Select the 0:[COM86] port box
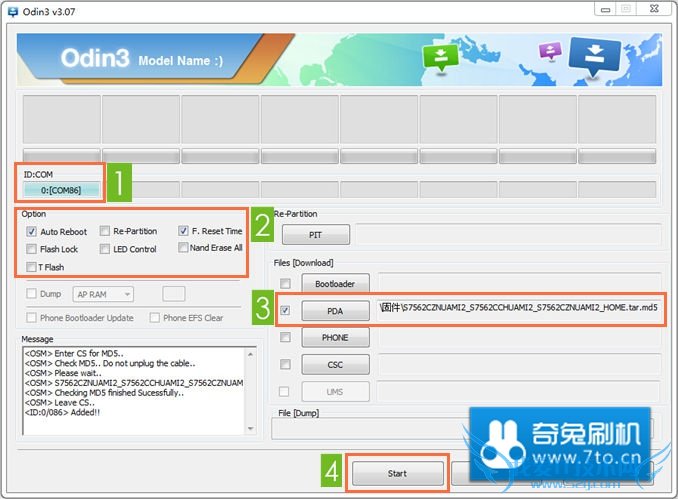The image size is (678, 499). (x=61, y=190)
